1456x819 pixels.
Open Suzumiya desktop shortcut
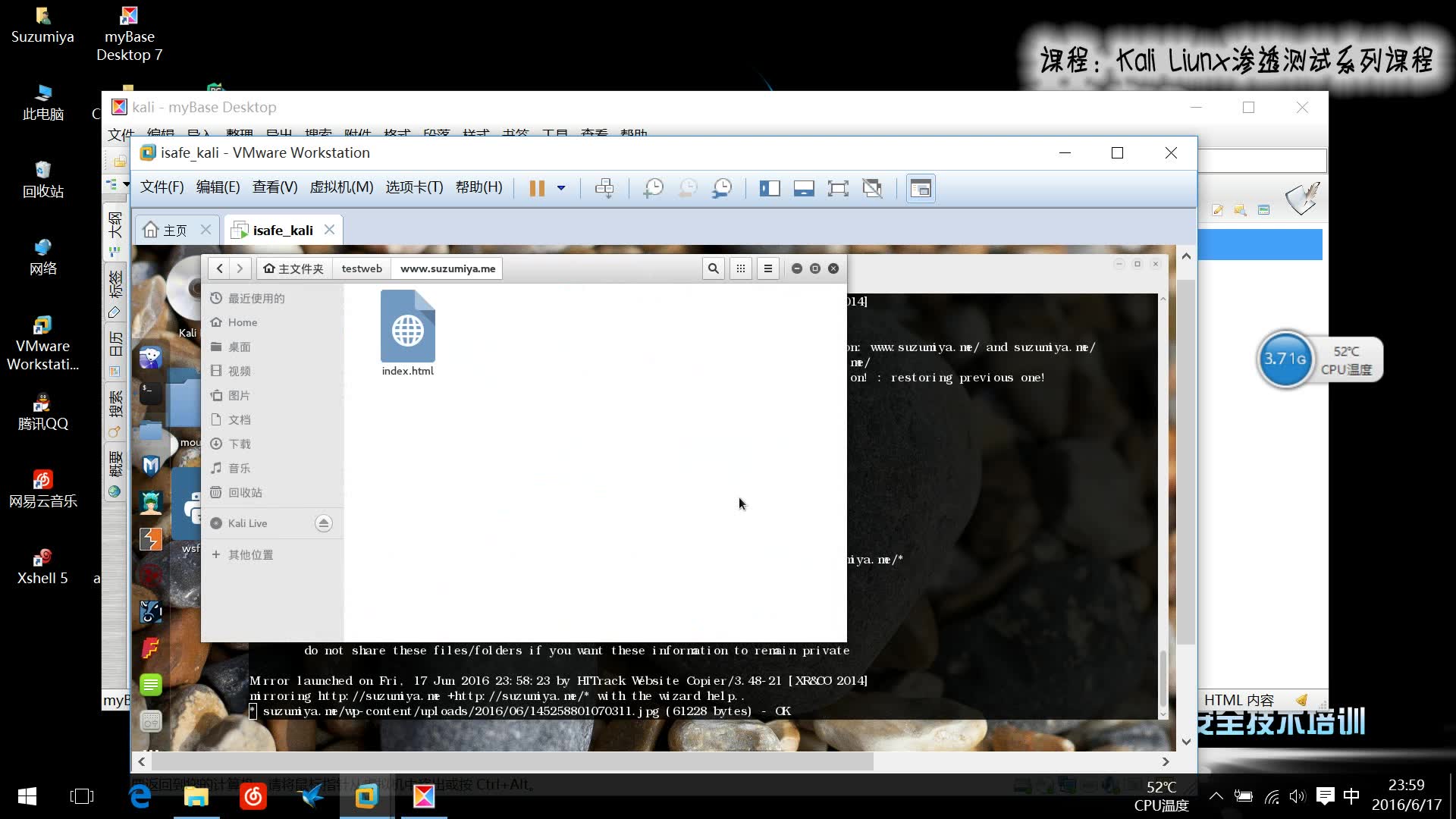click(x=42, y=26)
